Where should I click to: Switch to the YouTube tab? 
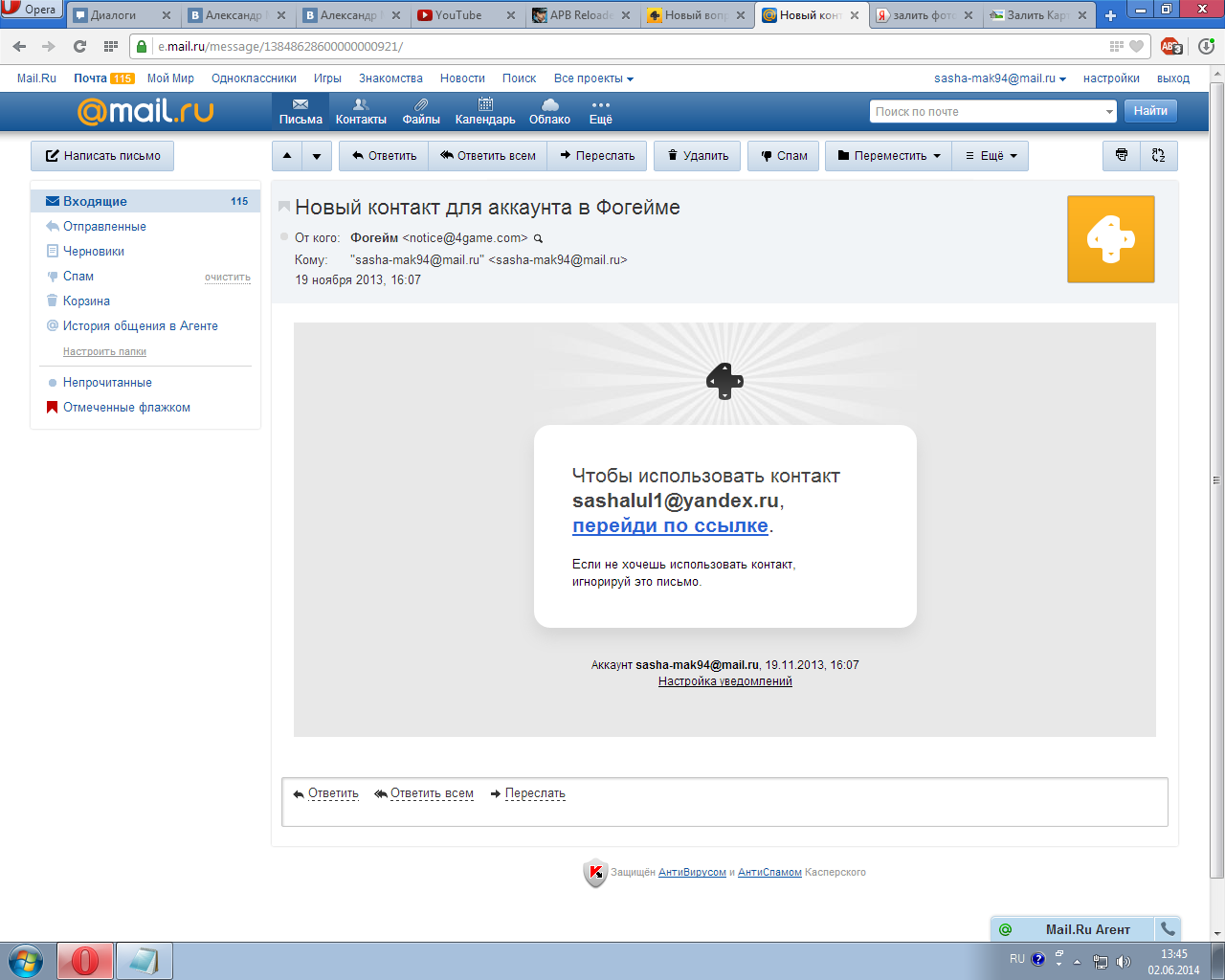coord(466,15)
